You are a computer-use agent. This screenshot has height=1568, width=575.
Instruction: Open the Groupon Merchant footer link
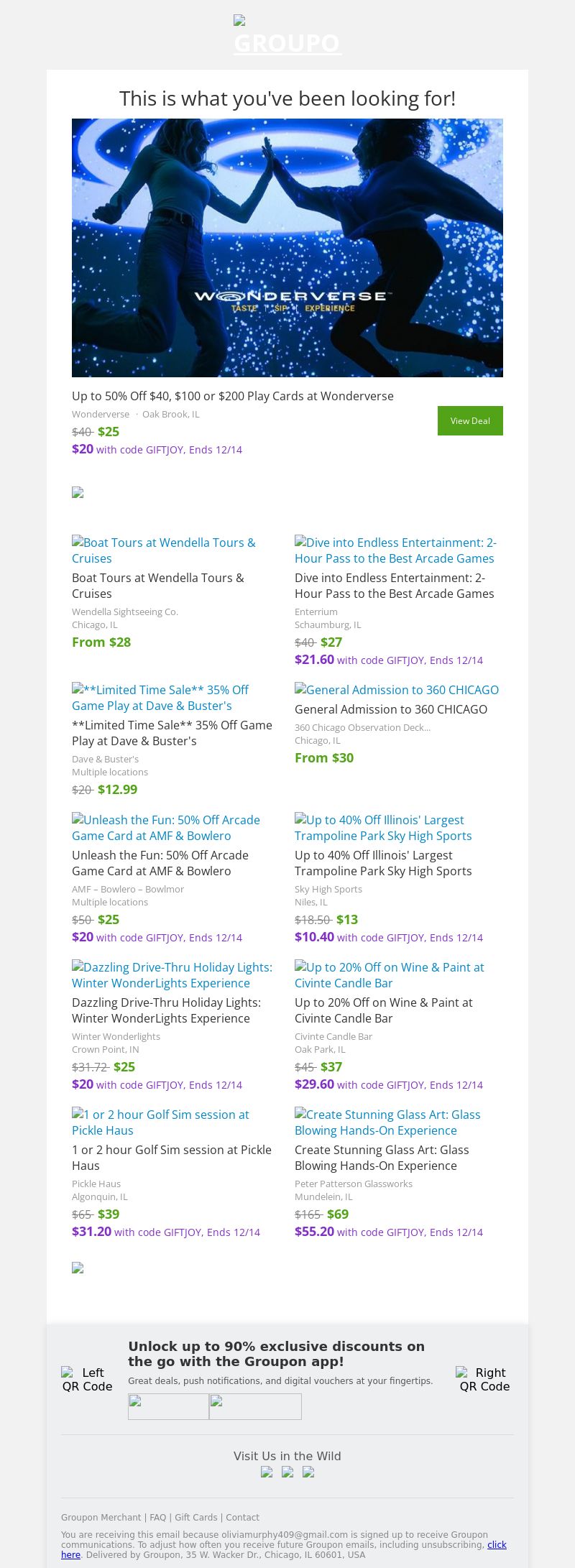point(101,1517)
